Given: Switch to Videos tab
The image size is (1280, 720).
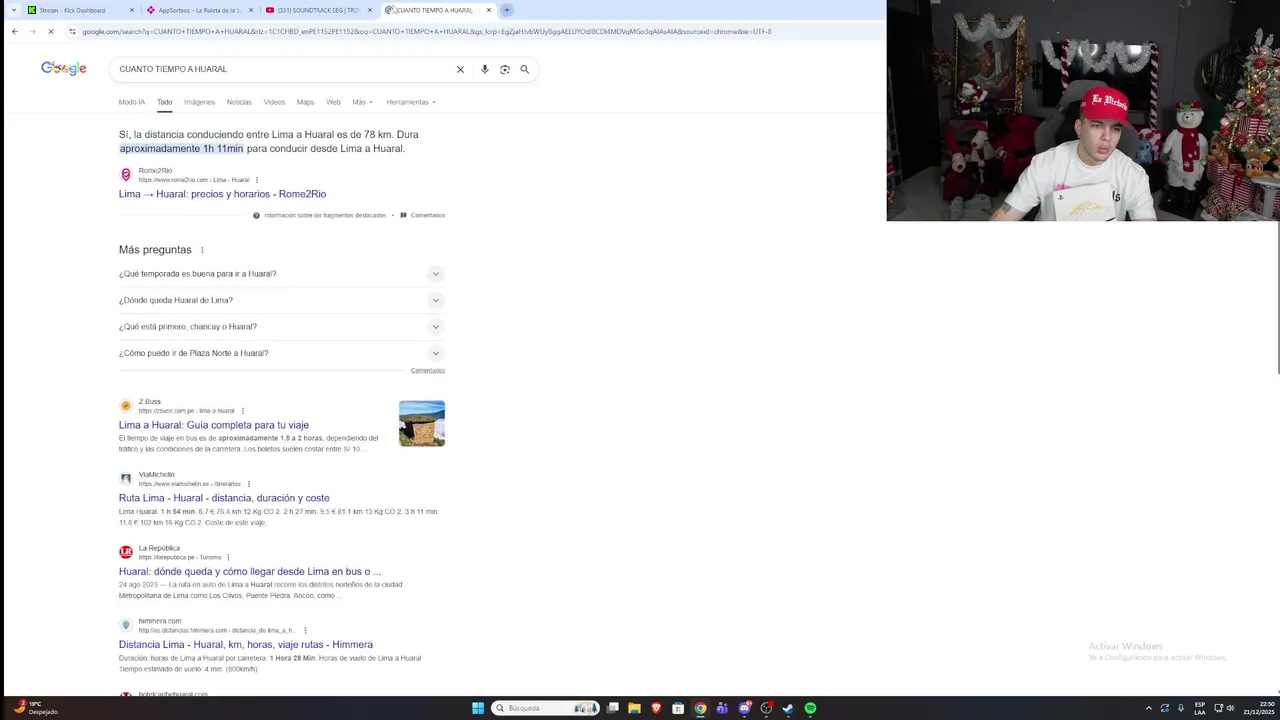Looking at the screenshot, I should (x=274, y=102).
